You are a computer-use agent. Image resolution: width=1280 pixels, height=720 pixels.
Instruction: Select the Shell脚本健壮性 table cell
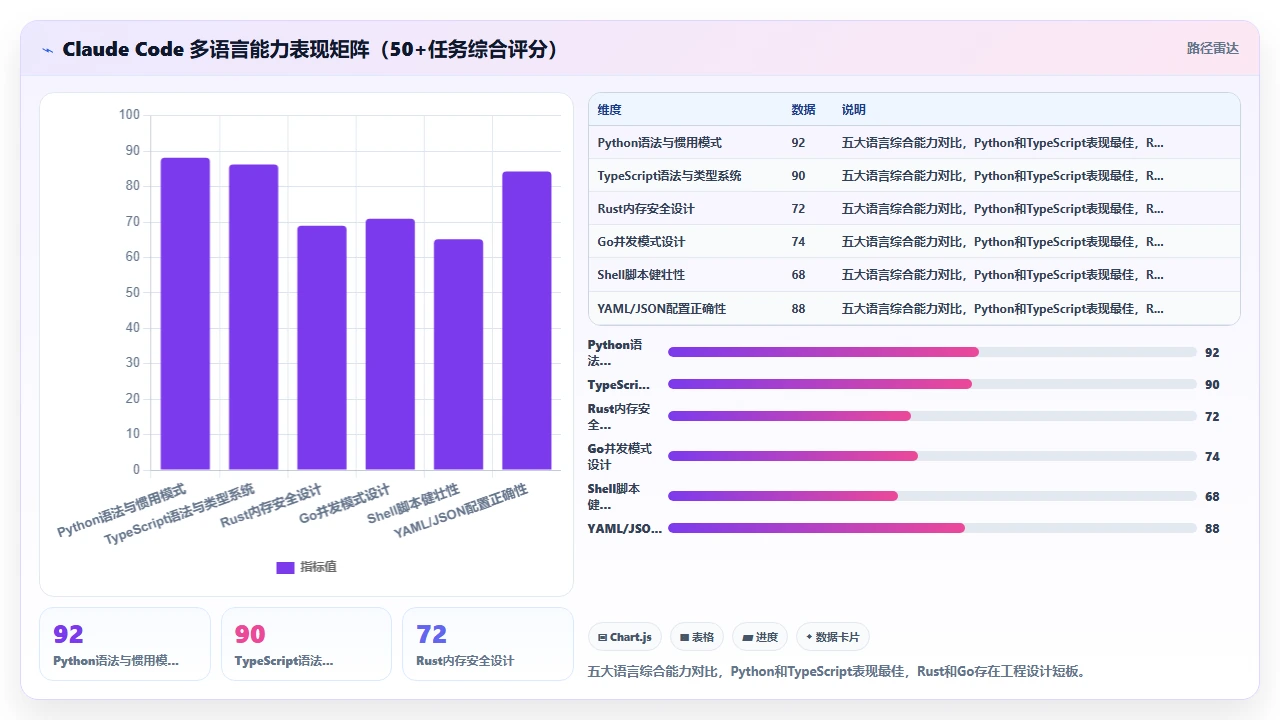point(641,275)
